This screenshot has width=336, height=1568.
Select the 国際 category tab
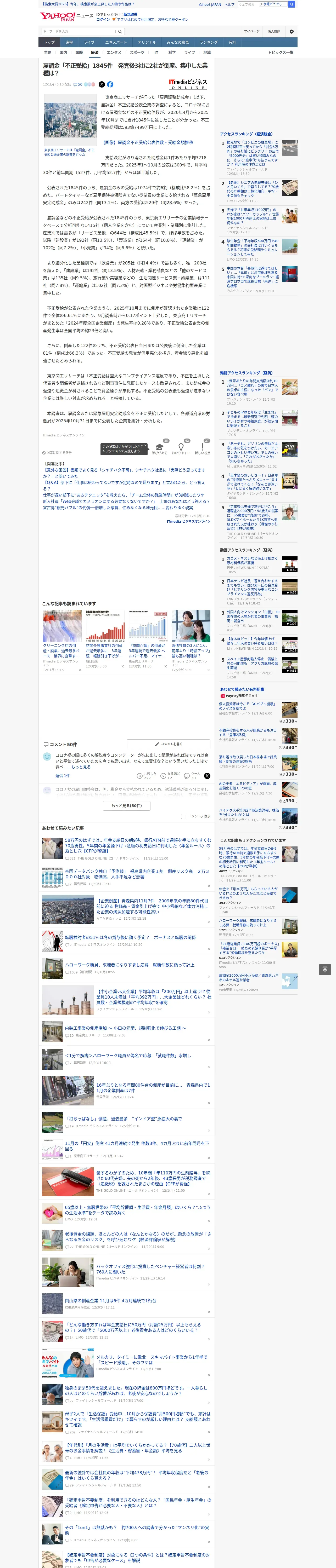pos(79,53)
